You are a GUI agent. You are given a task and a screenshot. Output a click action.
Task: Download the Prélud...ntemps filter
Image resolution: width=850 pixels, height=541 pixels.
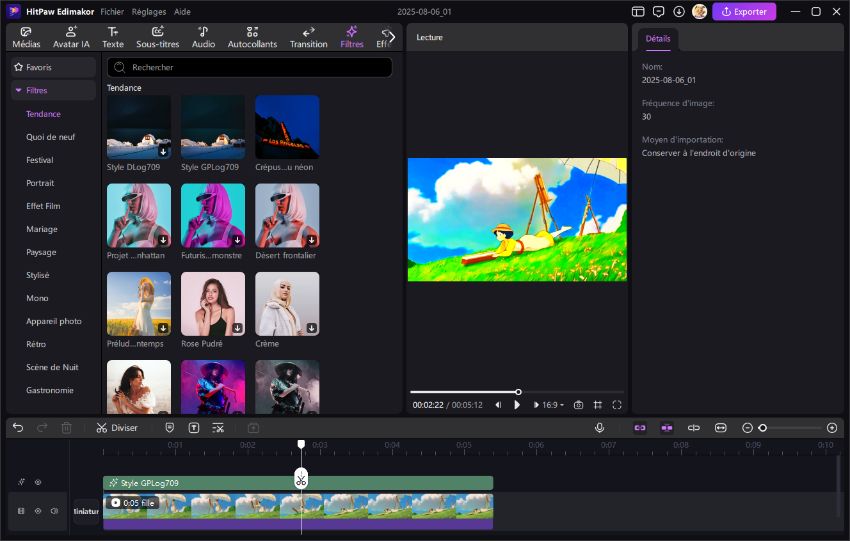pyautogui.click(x=163, y=328)
